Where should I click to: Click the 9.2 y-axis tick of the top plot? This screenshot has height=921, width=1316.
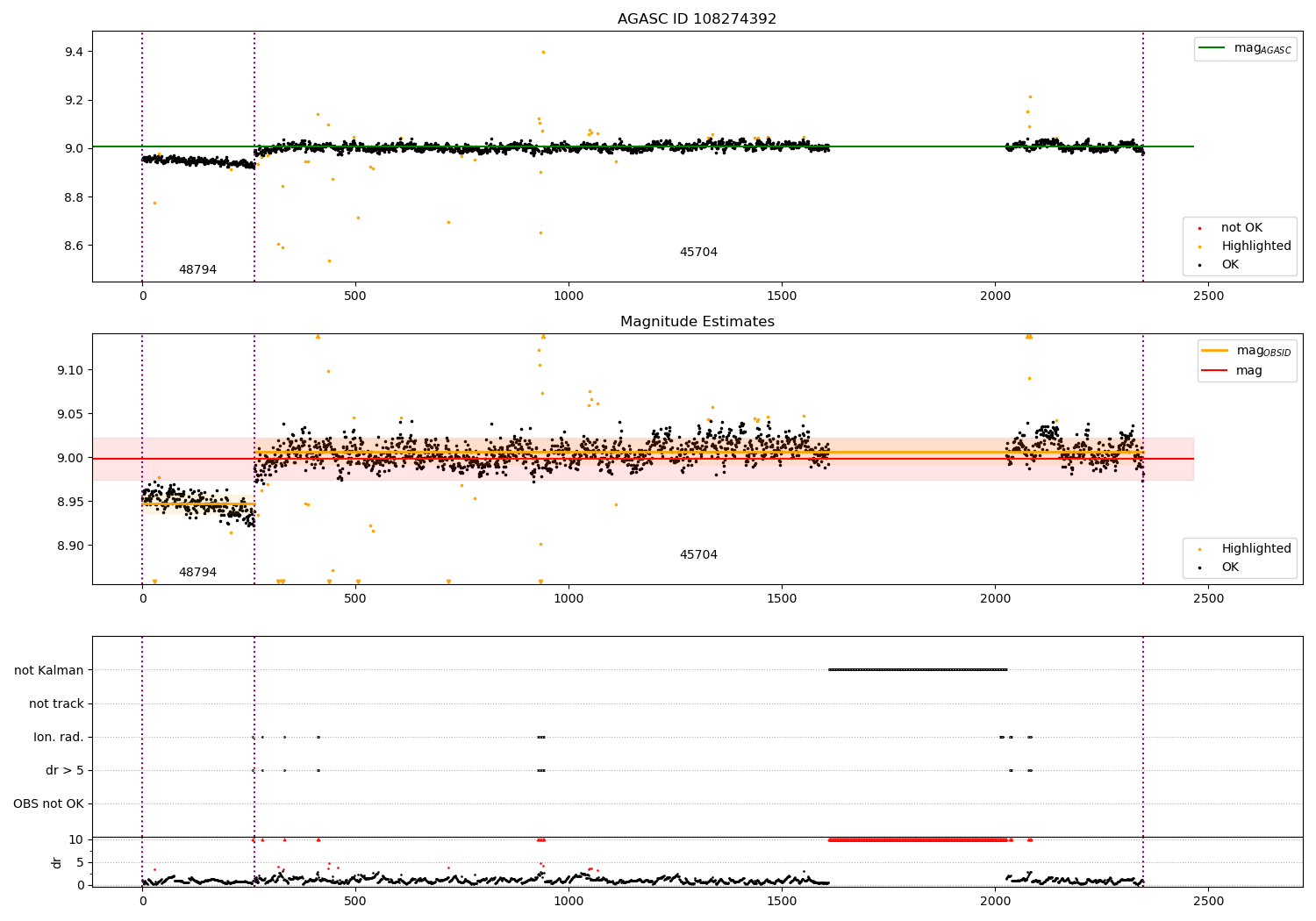tap(74, 101)
